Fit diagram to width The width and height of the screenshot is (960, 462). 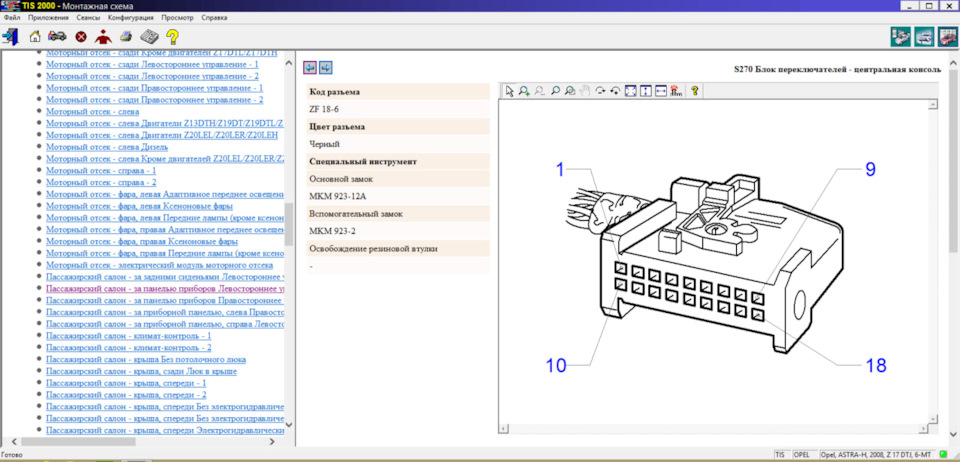click(661, 91)
